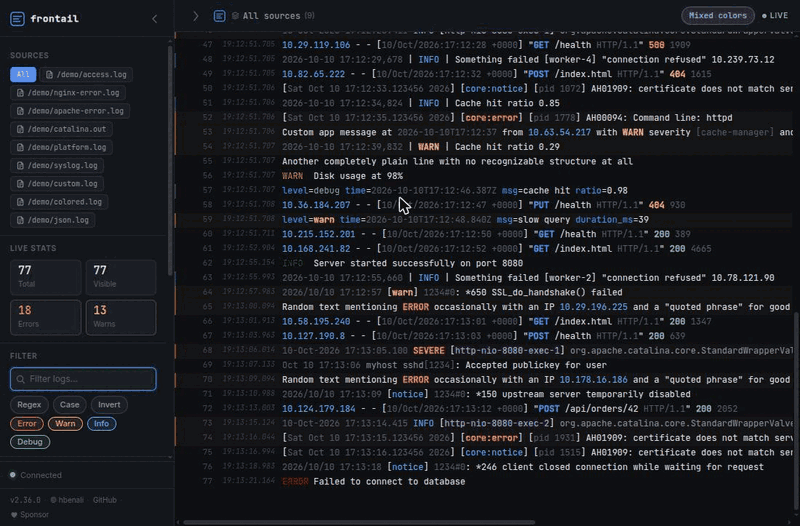Open the All sources (9) selector
Viewport: 800px width, 526px height.
pos(273,16)
